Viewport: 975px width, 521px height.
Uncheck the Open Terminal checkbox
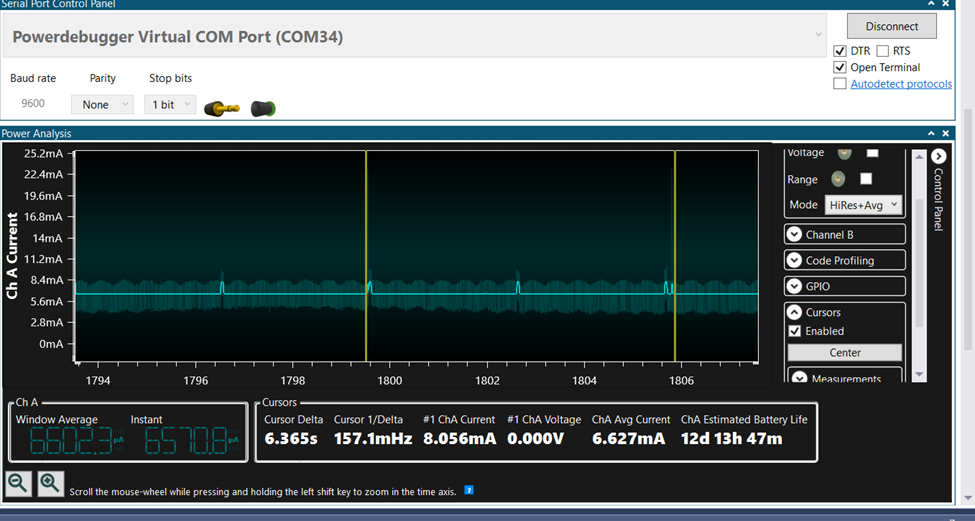pos(840,67)
